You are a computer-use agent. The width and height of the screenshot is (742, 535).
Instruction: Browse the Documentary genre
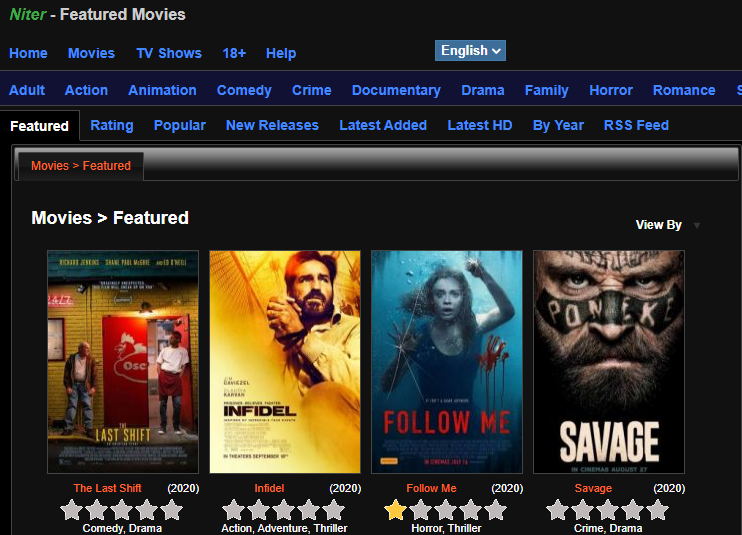coord(396,90)
